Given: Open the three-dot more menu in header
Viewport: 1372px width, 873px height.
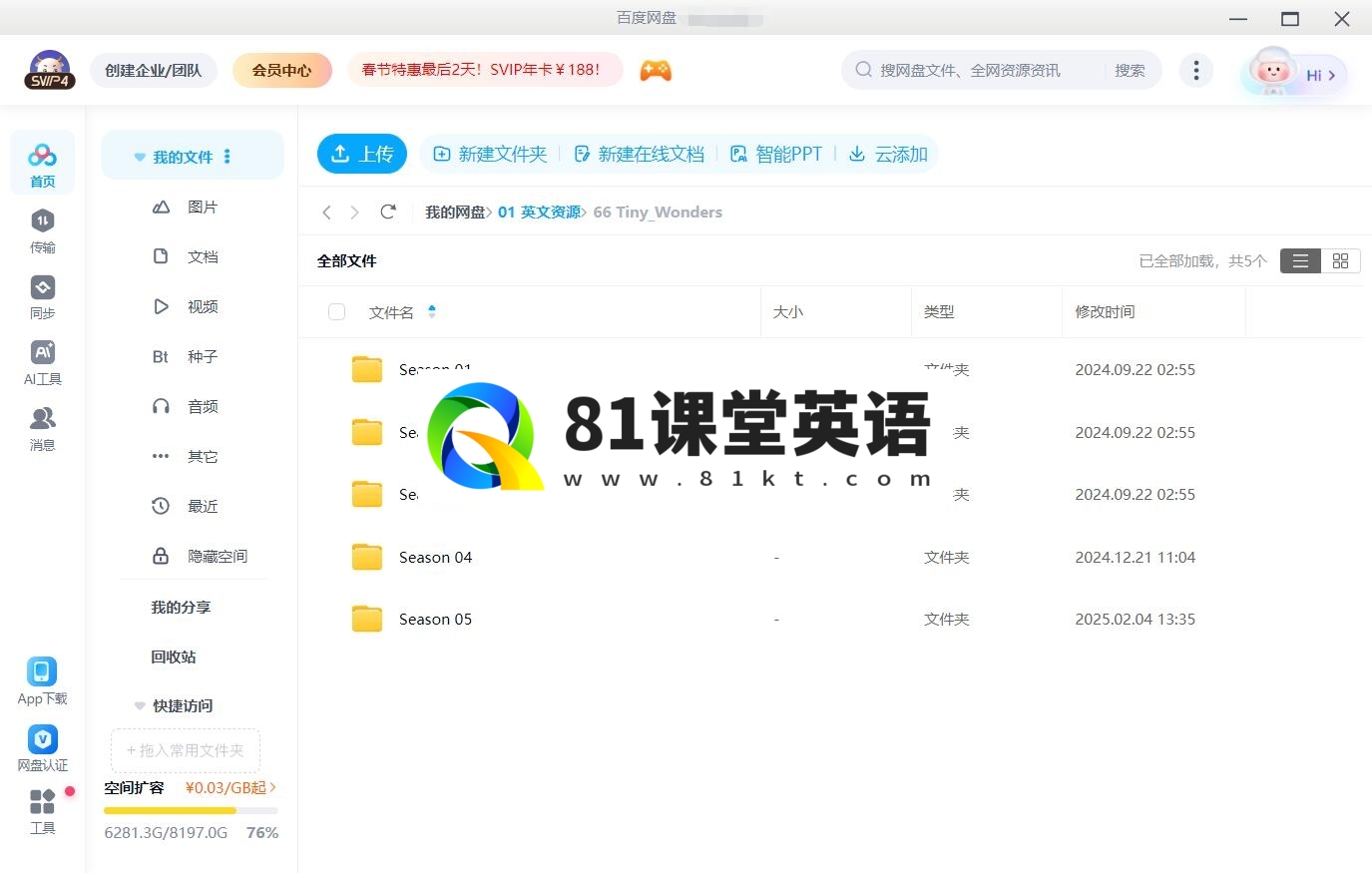Looking at the screenshot, I should [x=1196, y=70].
